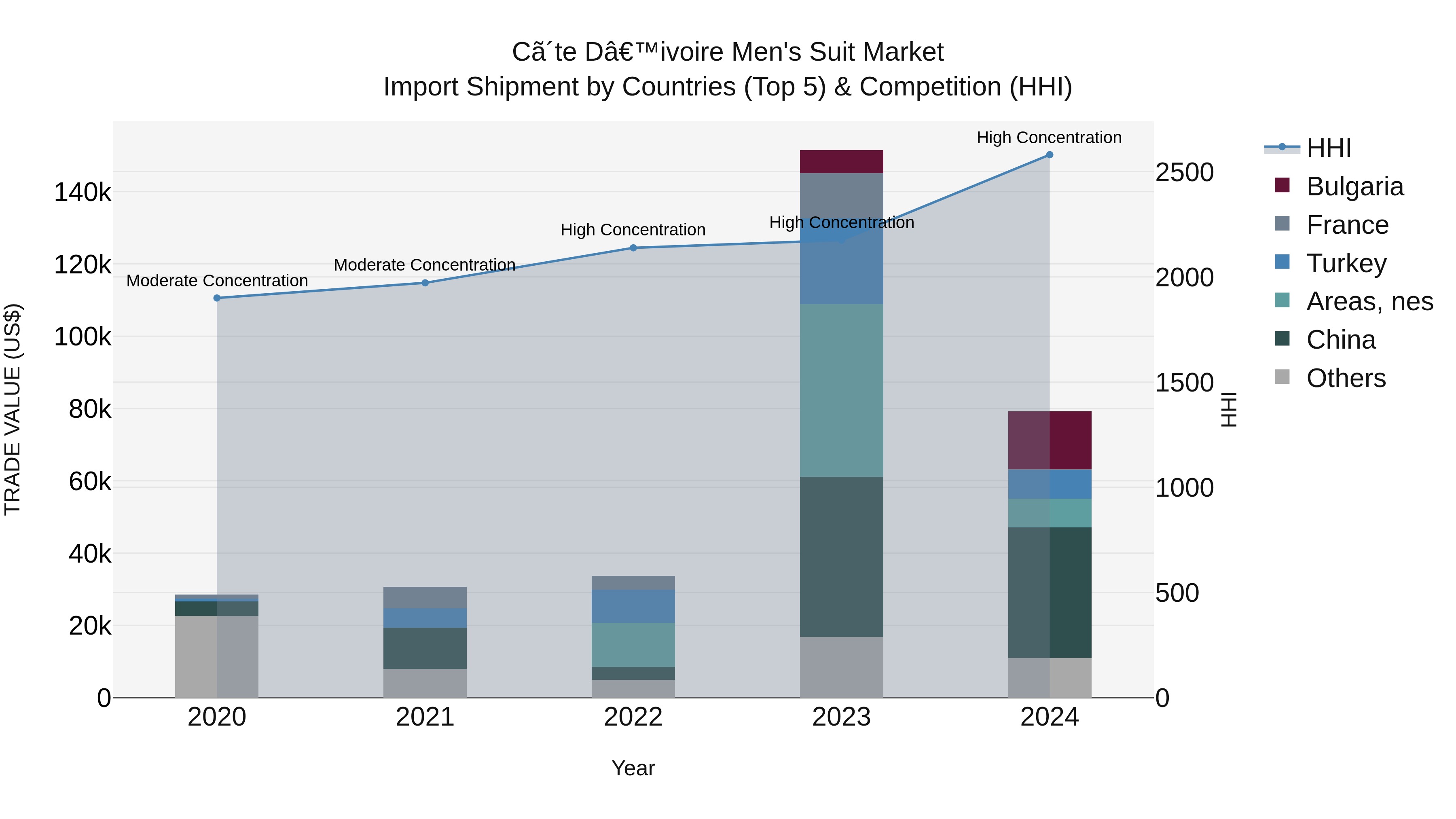Select the 2022 HHI data point
The width and height of the screenshot is (1456, 819).
click(633, 248)
